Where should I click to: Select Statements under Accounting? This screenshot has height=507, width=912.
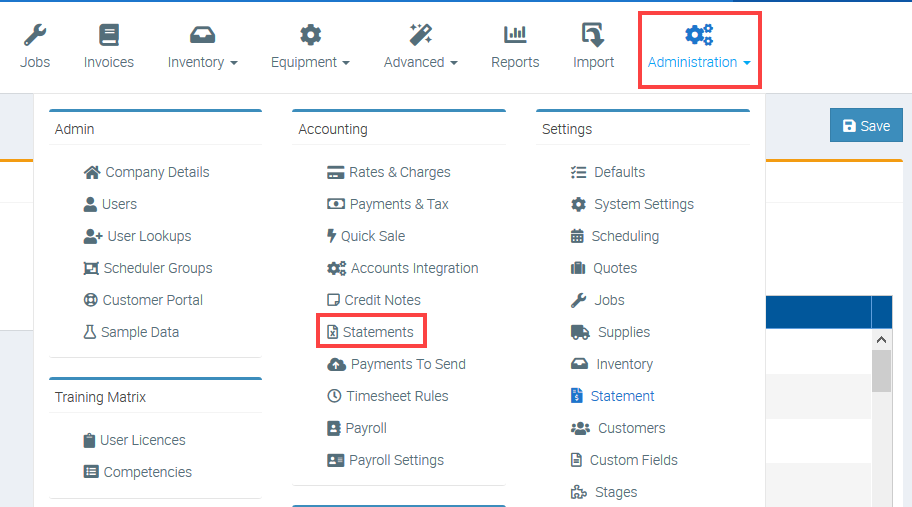(x=371, y=332)
